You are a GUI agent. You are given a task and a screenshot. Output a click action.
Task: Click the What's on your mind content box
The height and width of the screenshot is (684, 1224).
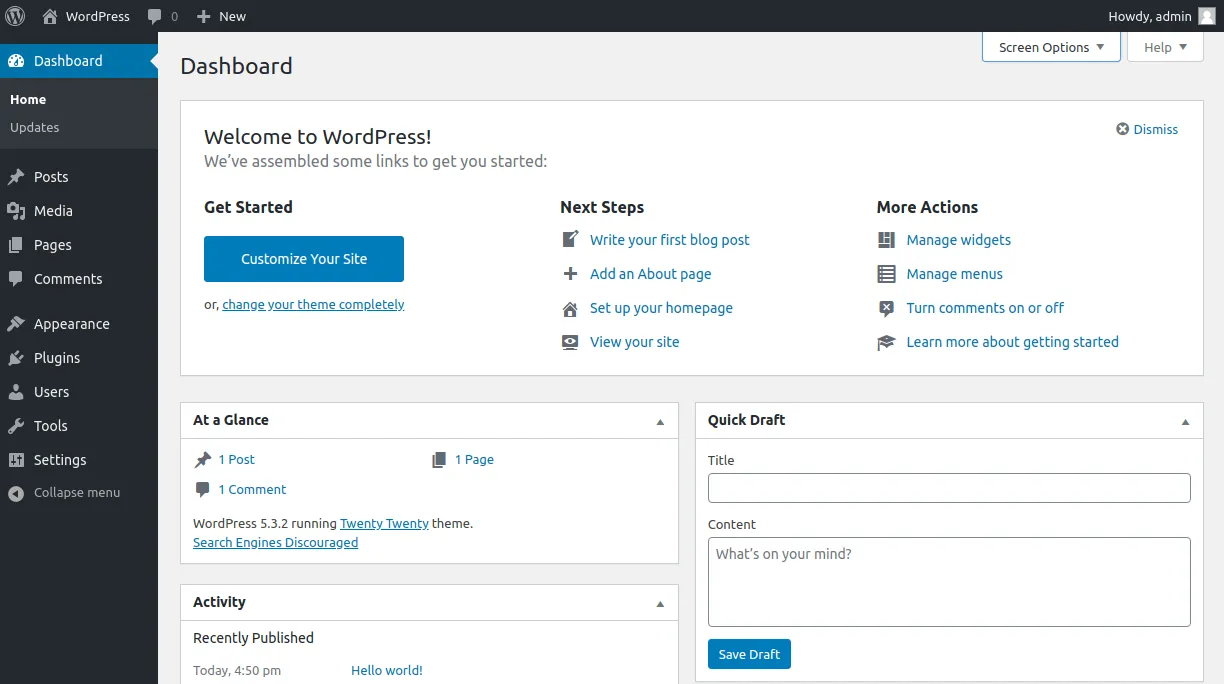tap(949, 582)
